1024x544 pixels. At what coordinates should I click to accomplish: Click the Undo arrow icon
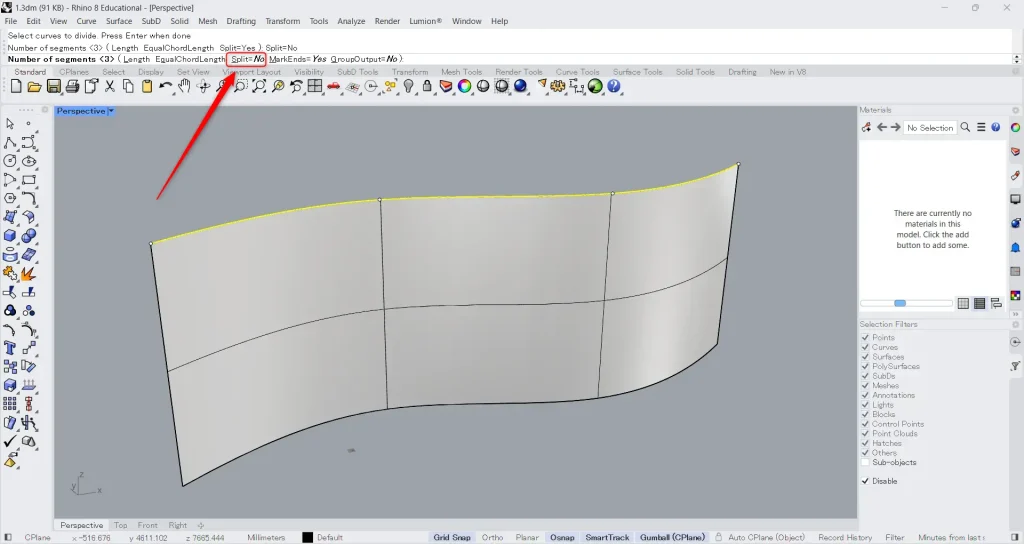click(166, 86)
